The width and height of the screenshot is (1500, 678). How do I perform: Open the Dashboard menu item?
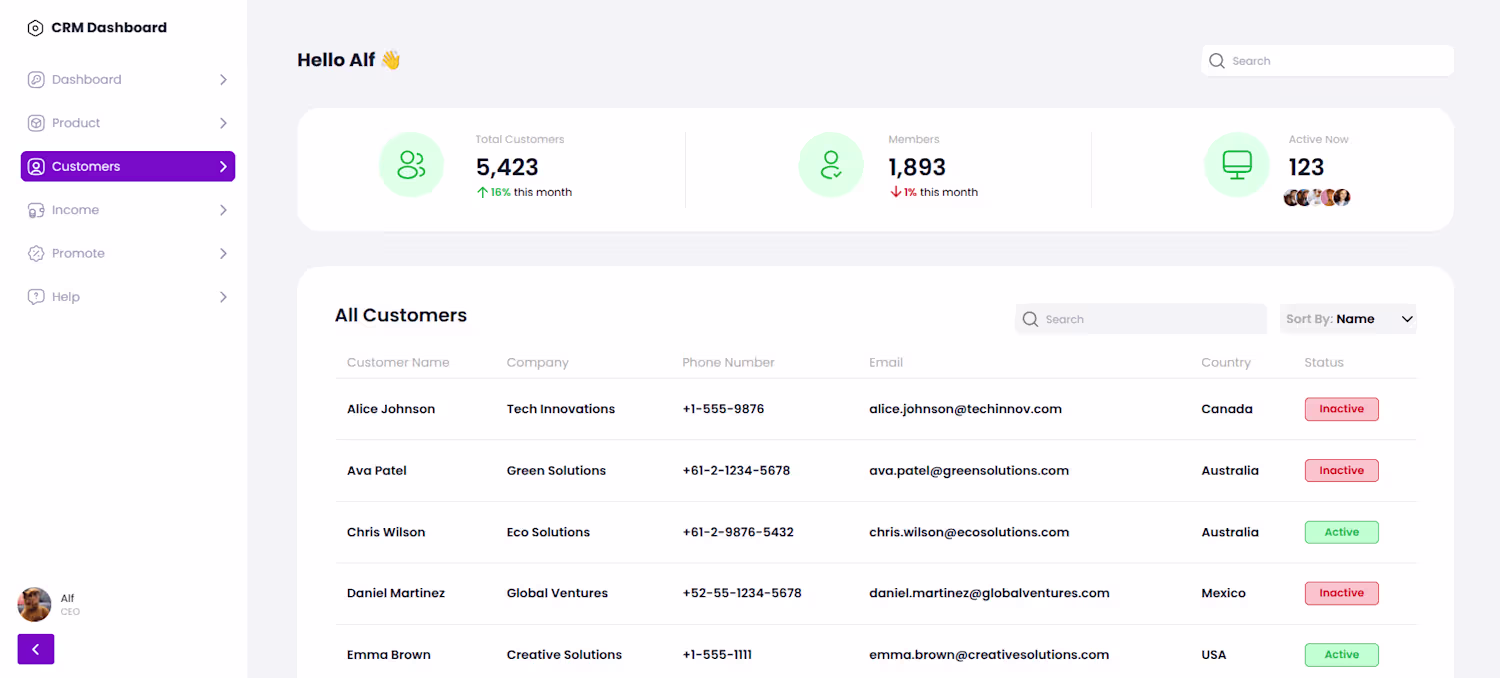[x=128, y=80]
